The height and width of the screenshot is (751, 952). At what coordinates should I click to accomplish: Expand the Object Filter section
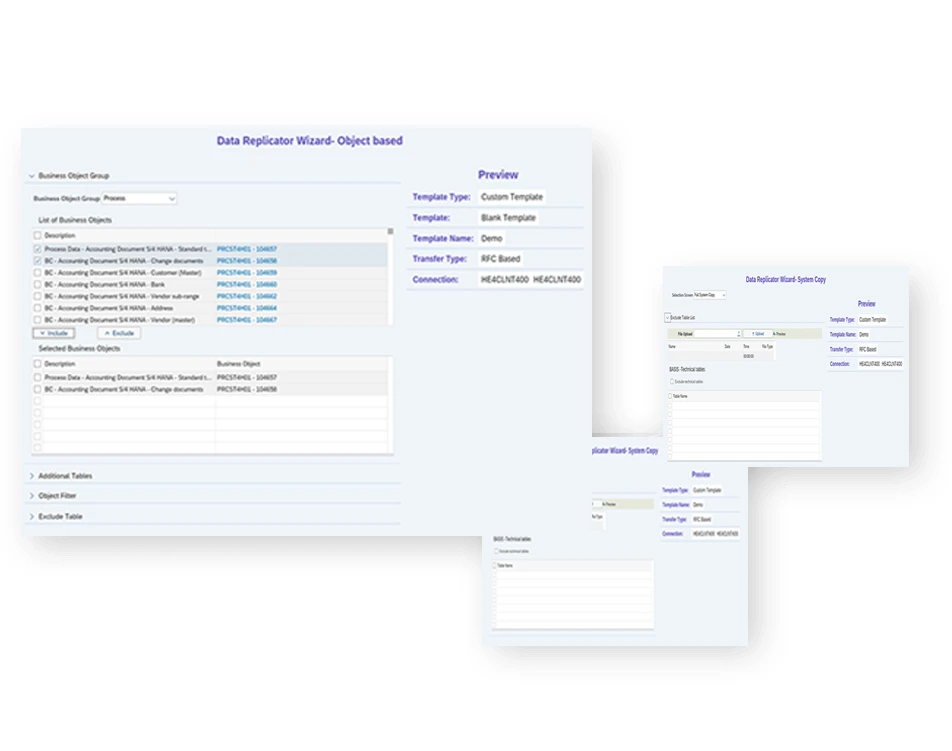click(x=33, y=497)
